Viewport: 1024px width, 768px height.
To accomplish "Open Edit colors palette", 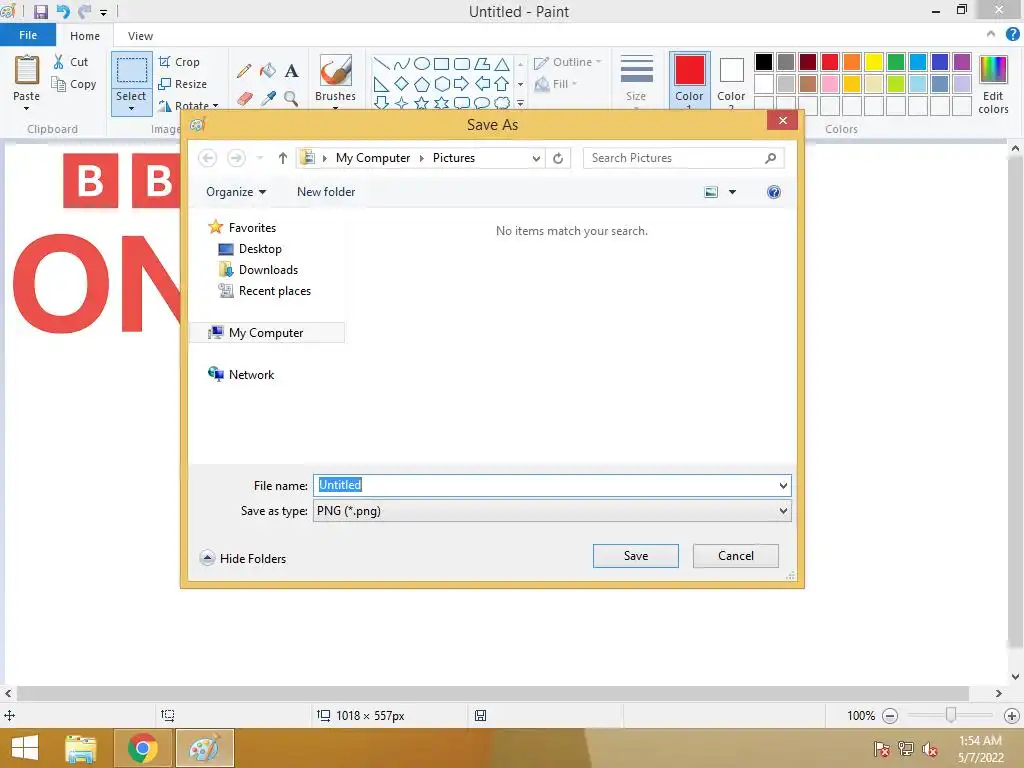I will tap(993, 84).
